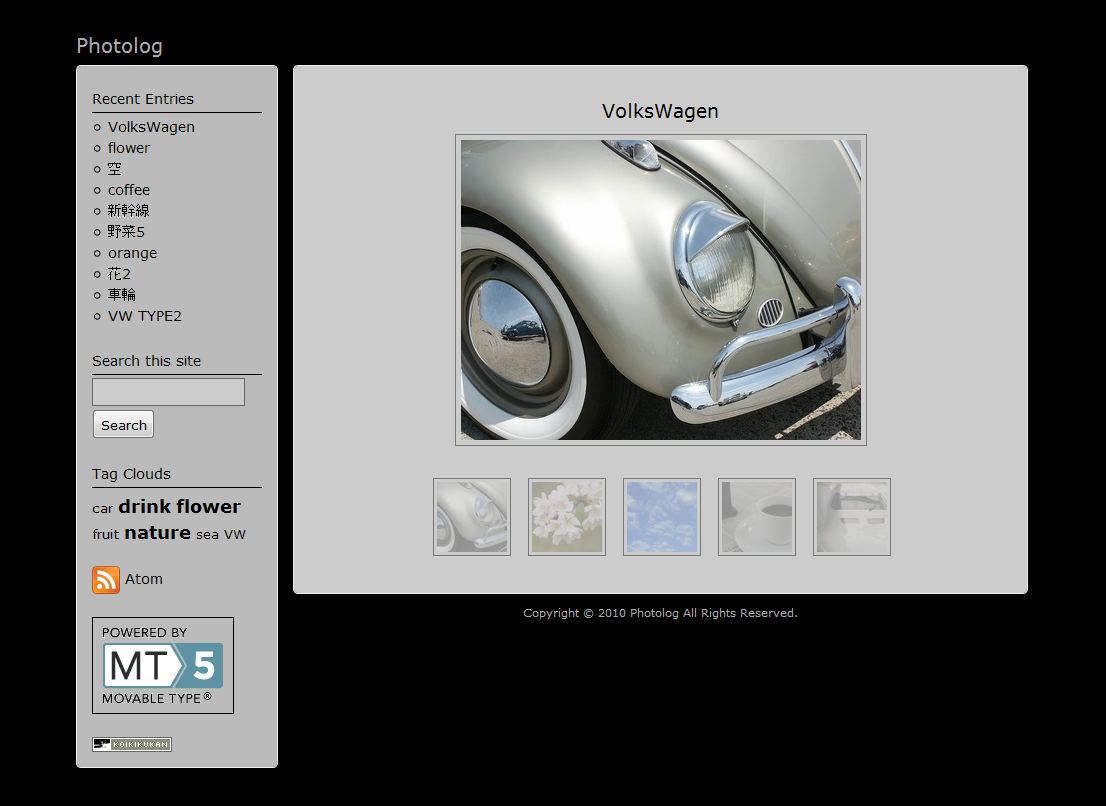Click the Movable Type 5 badge
The width and height of the screenshot is (1106, 806).
pos(163,666)
